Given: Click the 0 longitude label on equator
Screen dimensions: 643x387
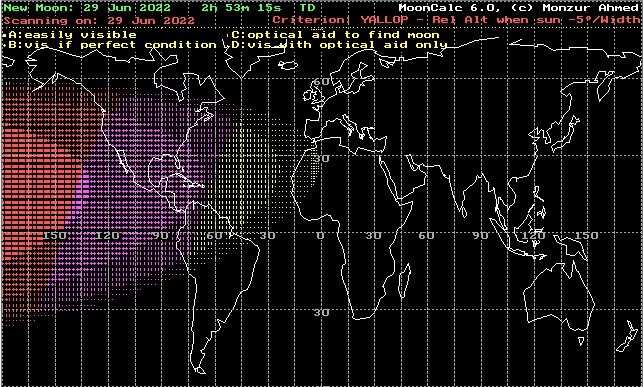Looking at the screenshot, I should (x=320, y=235).
